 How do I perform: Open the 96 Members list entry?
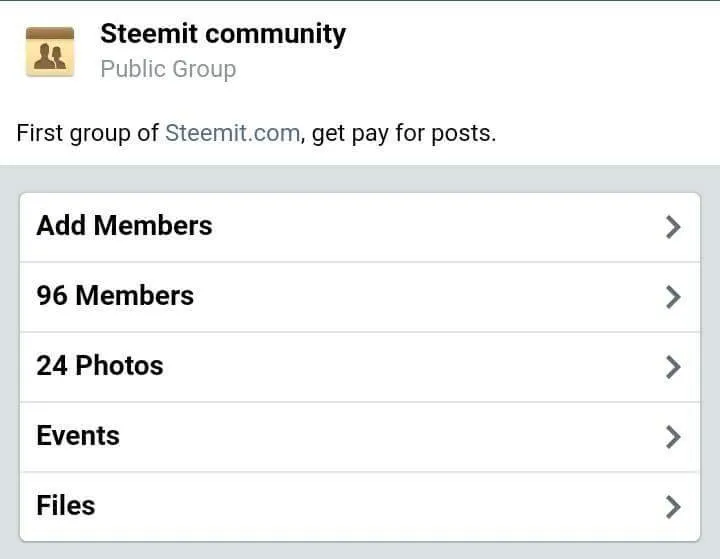pyautogui.click(x=360, y=297)
